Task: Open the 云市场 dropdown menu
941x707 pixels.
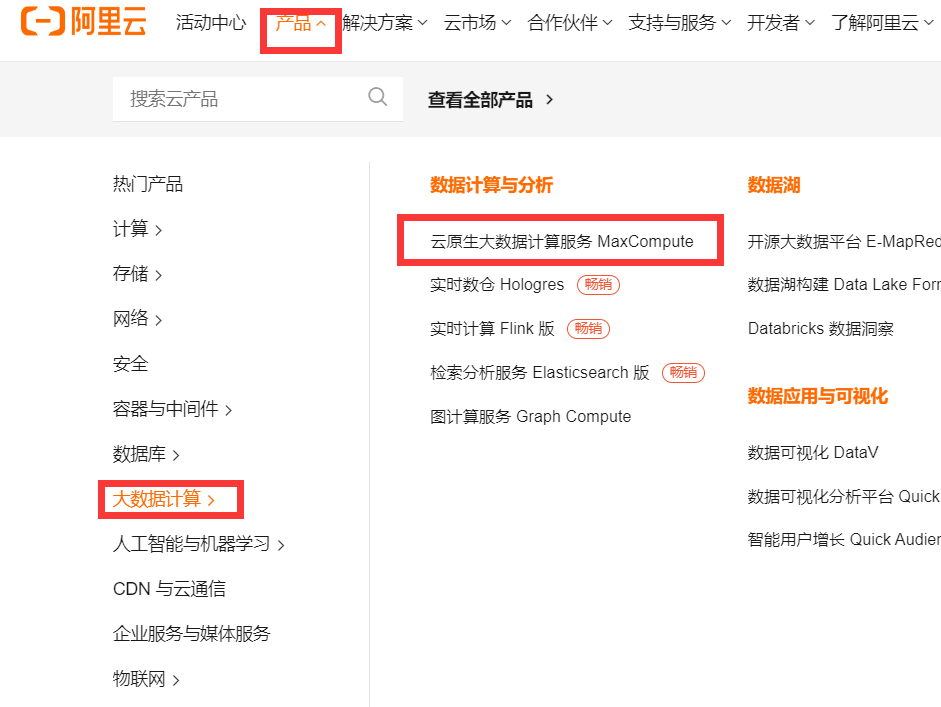Action: click(475, 21)
